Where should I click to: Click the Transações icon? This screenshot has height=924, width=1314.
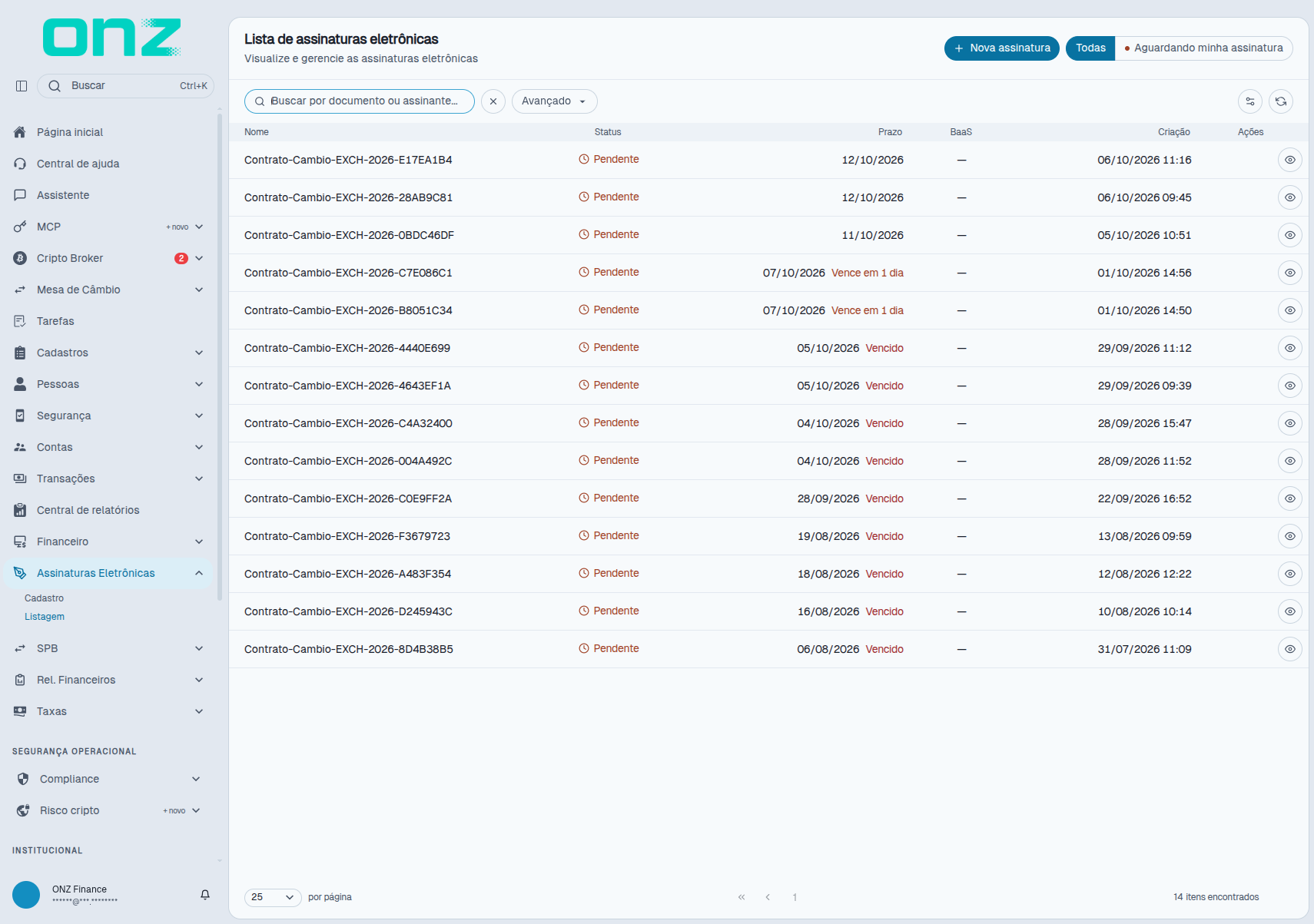pyautogui.click(x=20, y=479)
